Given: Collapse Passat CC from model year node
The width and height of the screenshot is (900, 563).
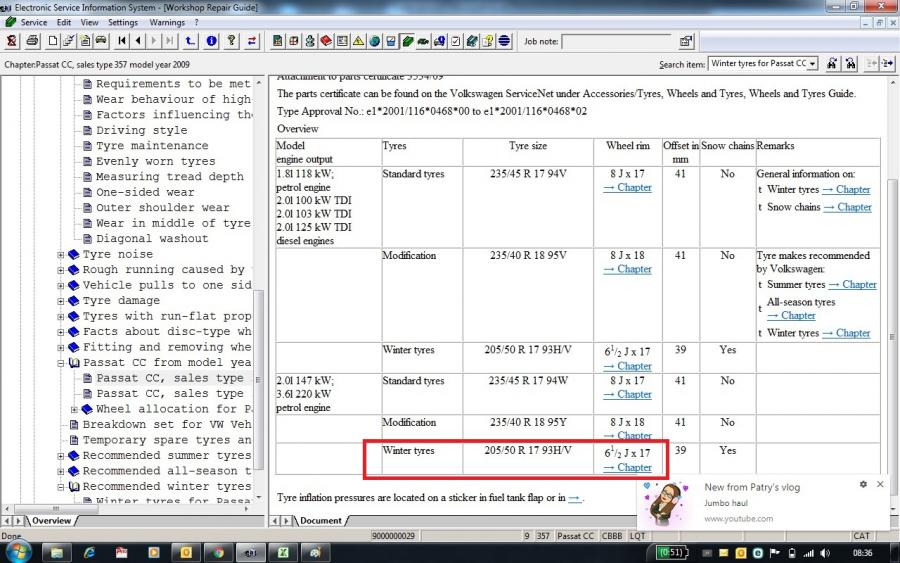Looking at the screenshot, I should click(x=61, y=363).
